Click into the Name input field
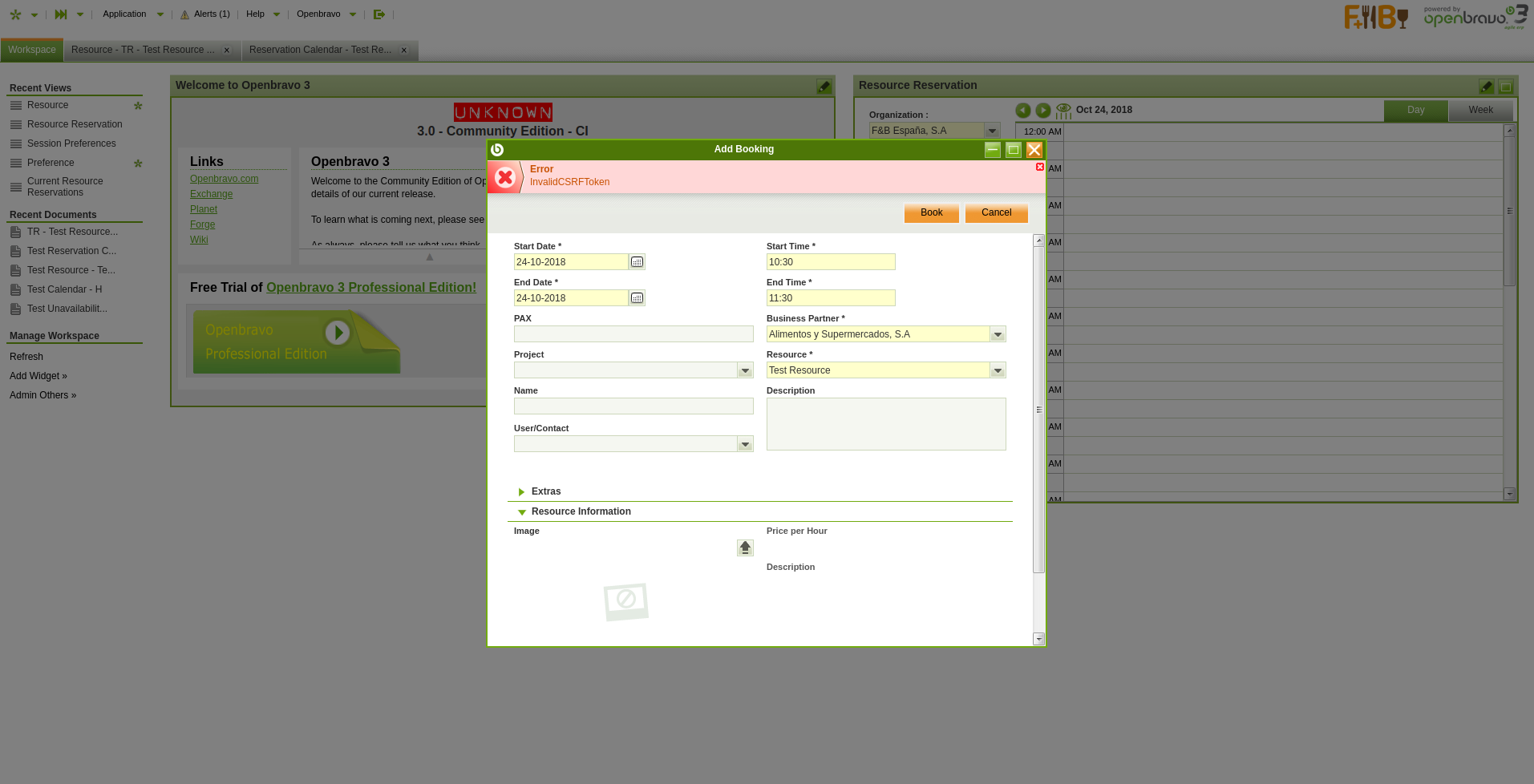This screenshot has height=784, width=1534. point(633,406)
